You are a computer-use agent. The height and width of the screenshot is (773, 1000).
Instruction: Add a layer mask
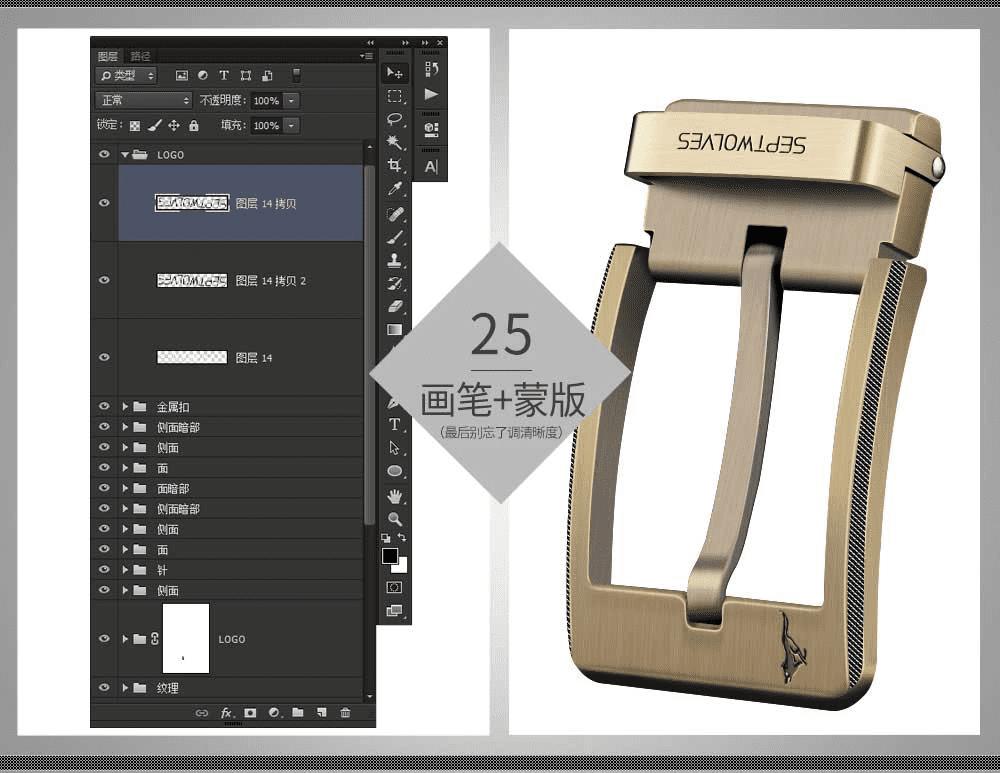point(250,712)
